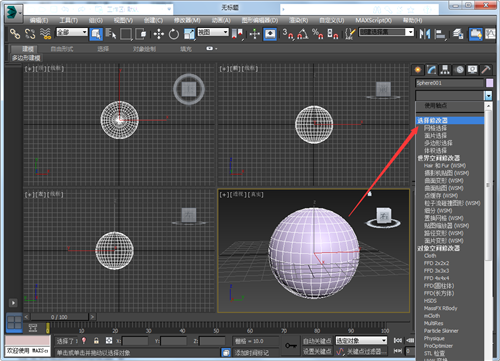
Task: Select FFD 2x2x2 in the modifier list
Action: [436, 263]
